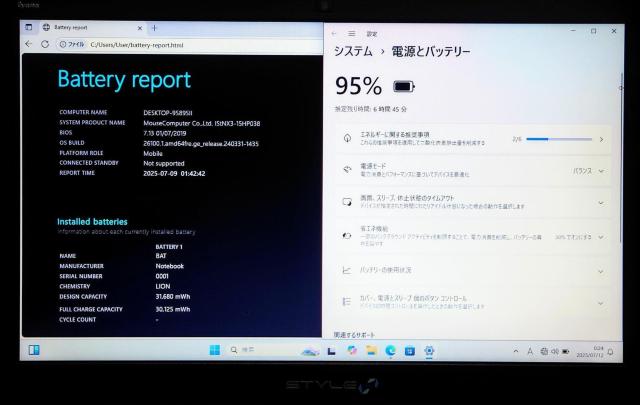Select the BIOS 7.13 01/07/2019 value

tap(164, 133)
